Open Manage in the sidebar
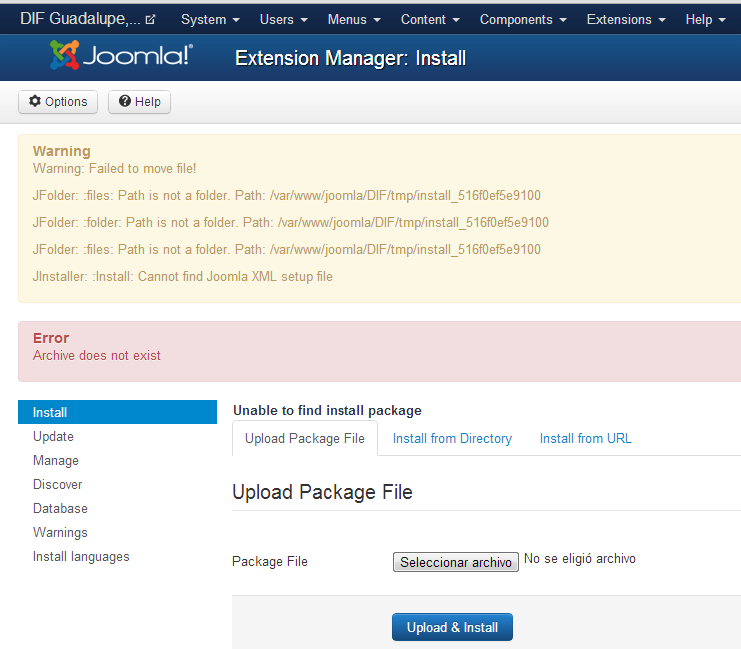The image size is (741, 649). coord(56,460)
